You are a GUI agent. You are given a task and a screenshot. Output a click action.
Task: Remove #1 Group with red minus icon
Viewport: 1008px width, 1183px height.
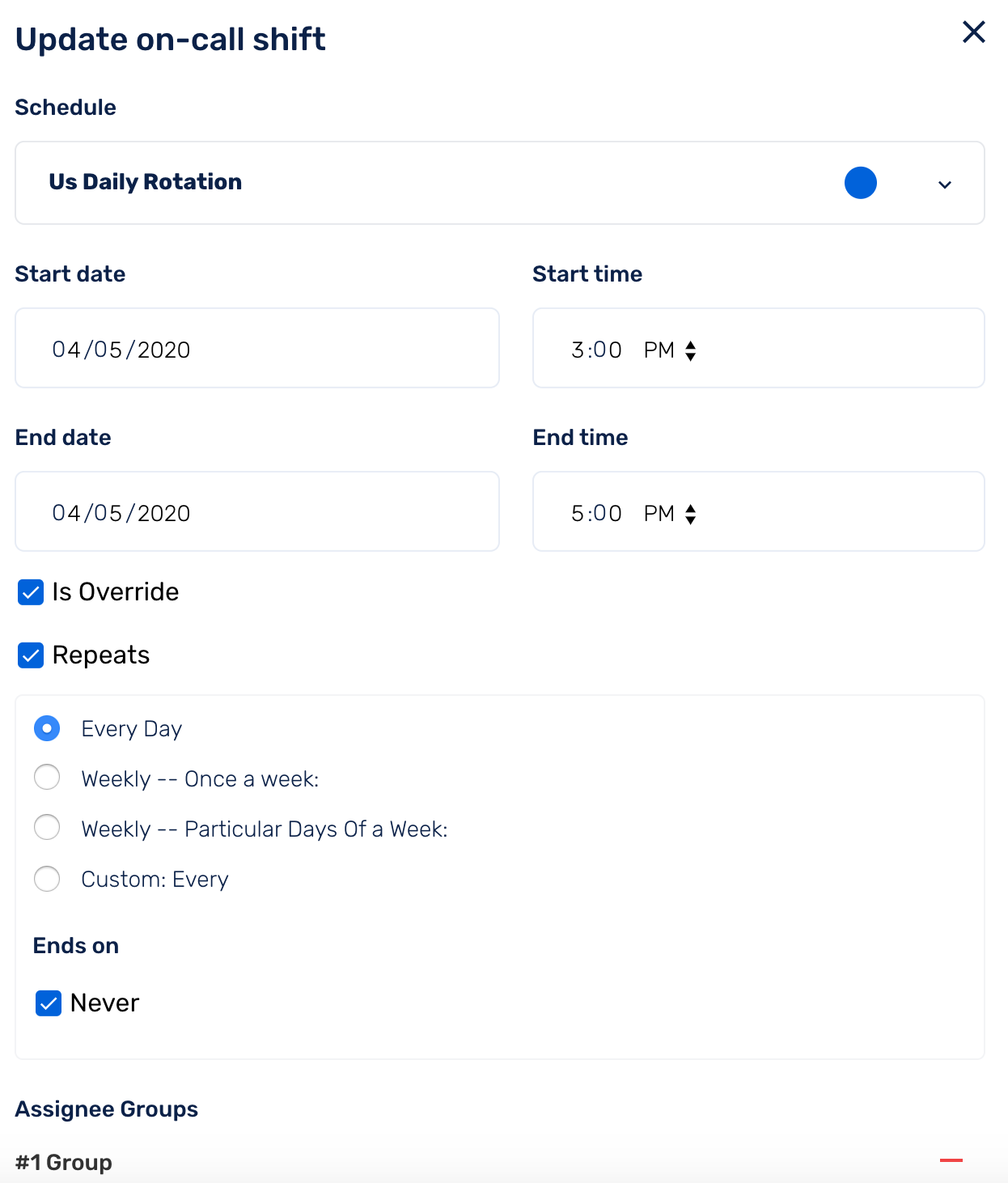pyautogui.click(x=951, y=1160)
